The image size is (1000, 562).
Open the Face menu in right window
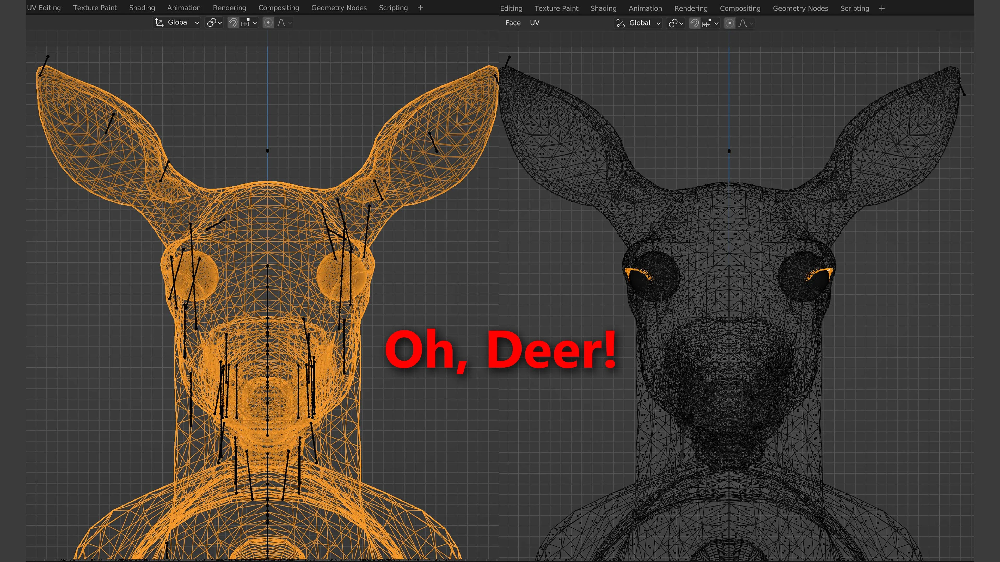click(513, 23)
